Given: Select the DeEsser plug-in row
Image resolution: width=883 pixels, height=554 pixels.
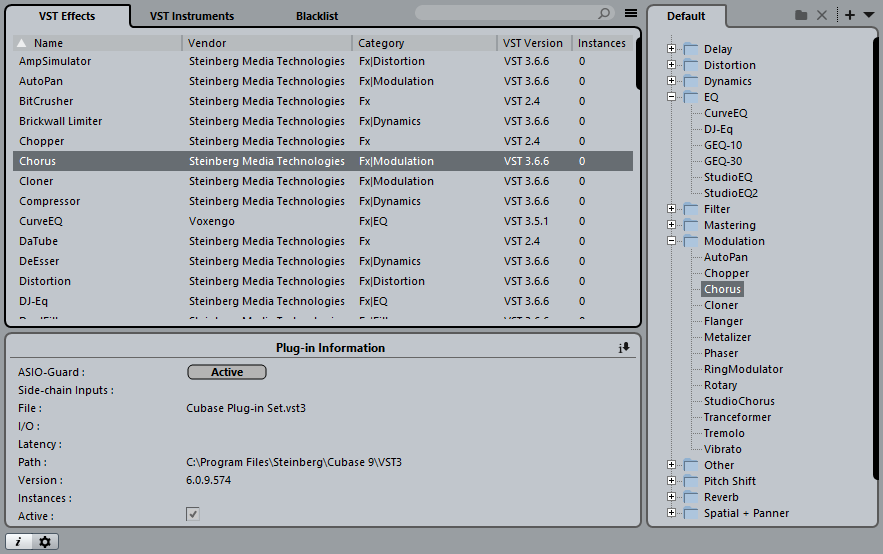Looking at the screenshot, I should (x=323, y=261).
